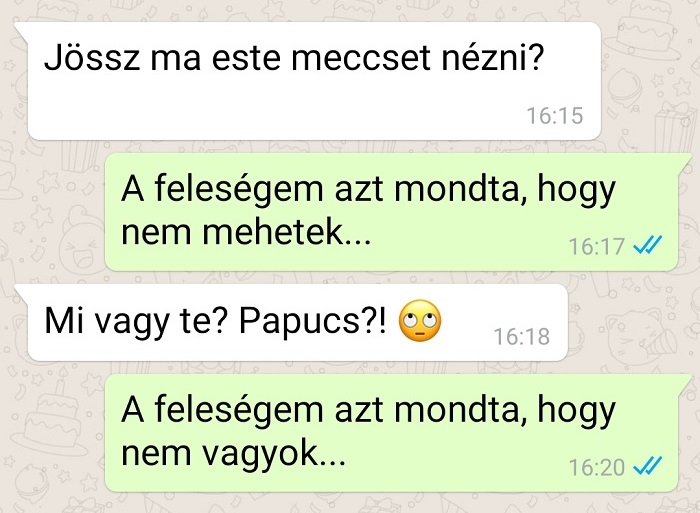Click the blue read checkmarks beside 16:17
This screenshot has height=513, width=700.
(648, 245)
